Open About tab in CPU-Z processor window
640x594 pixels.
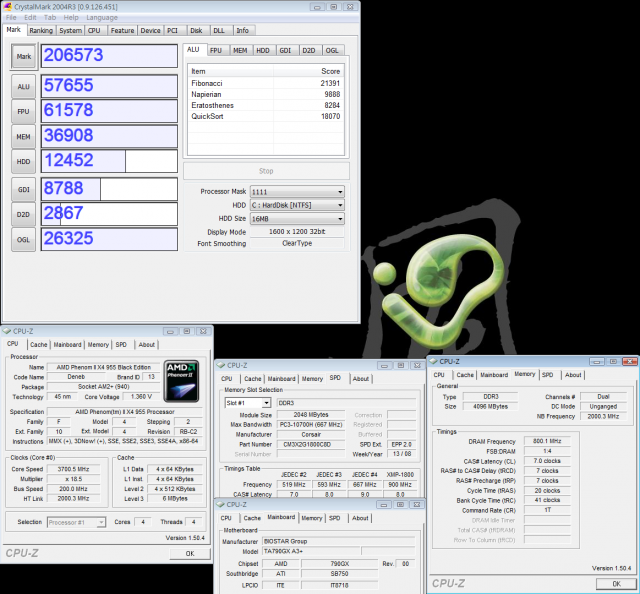click(147, 345)
